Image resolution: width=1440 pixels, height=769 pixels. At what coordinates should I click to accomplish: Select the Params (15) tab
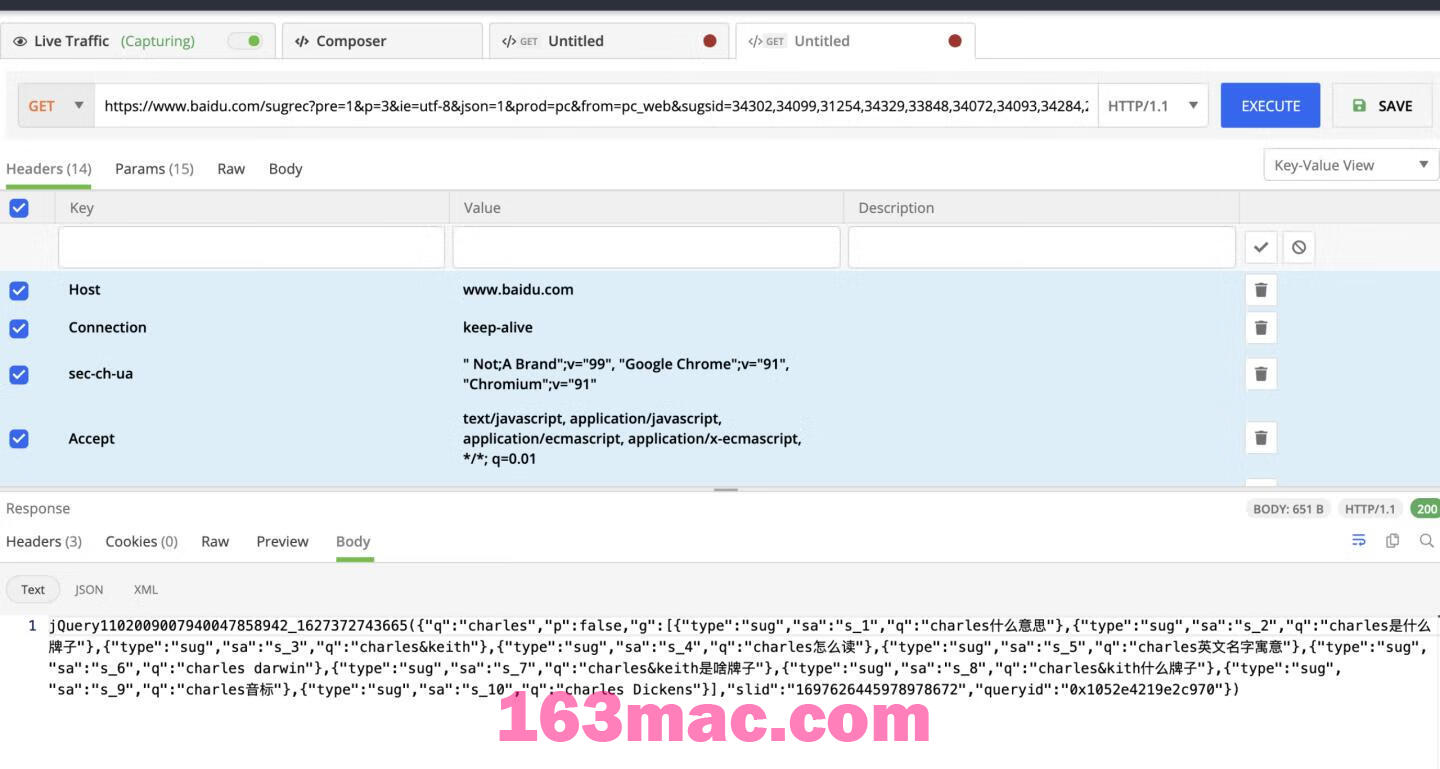click(x=154, y=168)
